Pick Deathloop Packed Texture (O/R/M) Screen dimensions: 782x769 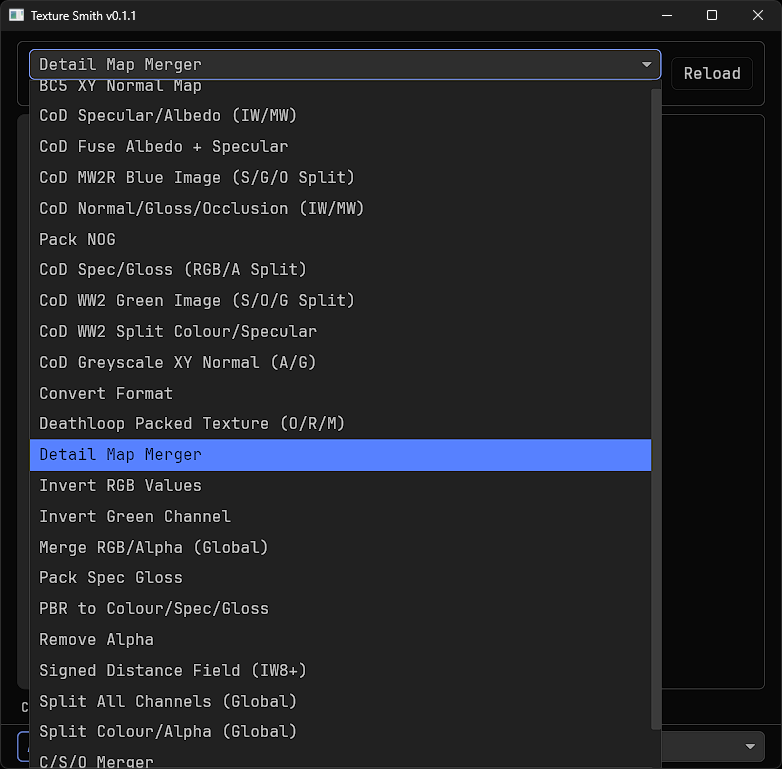click(340, 423)
